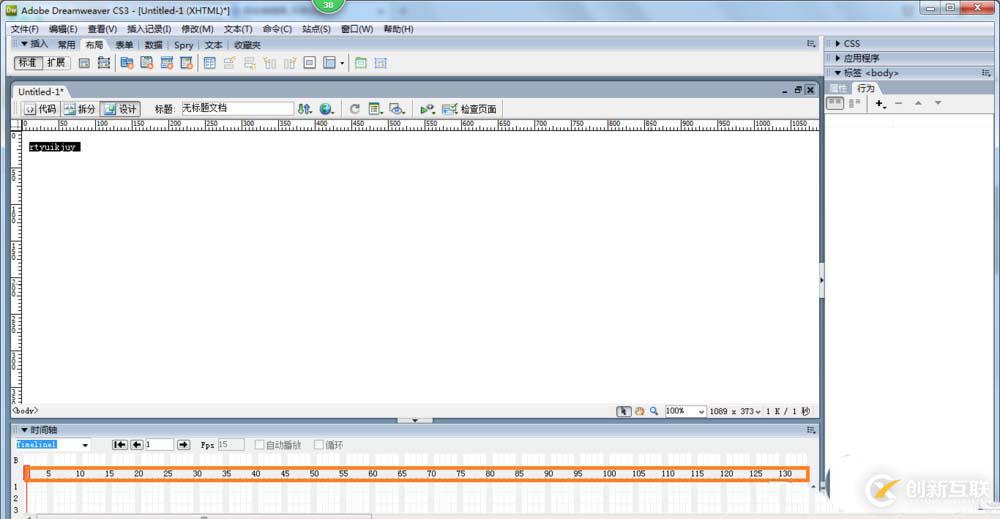Click the Draw AP Div icon

coord(104,63)
